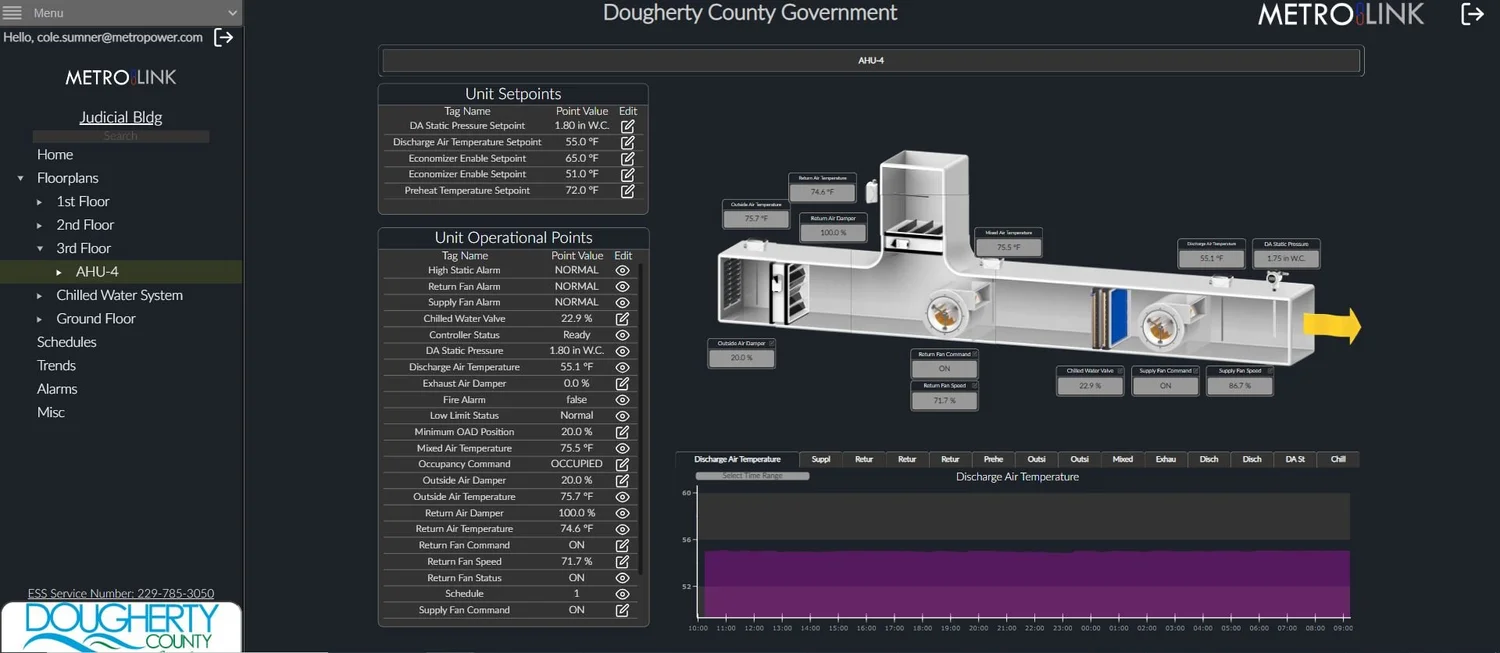
Task: Edit the Return Fan Command point
Action: 623,545
